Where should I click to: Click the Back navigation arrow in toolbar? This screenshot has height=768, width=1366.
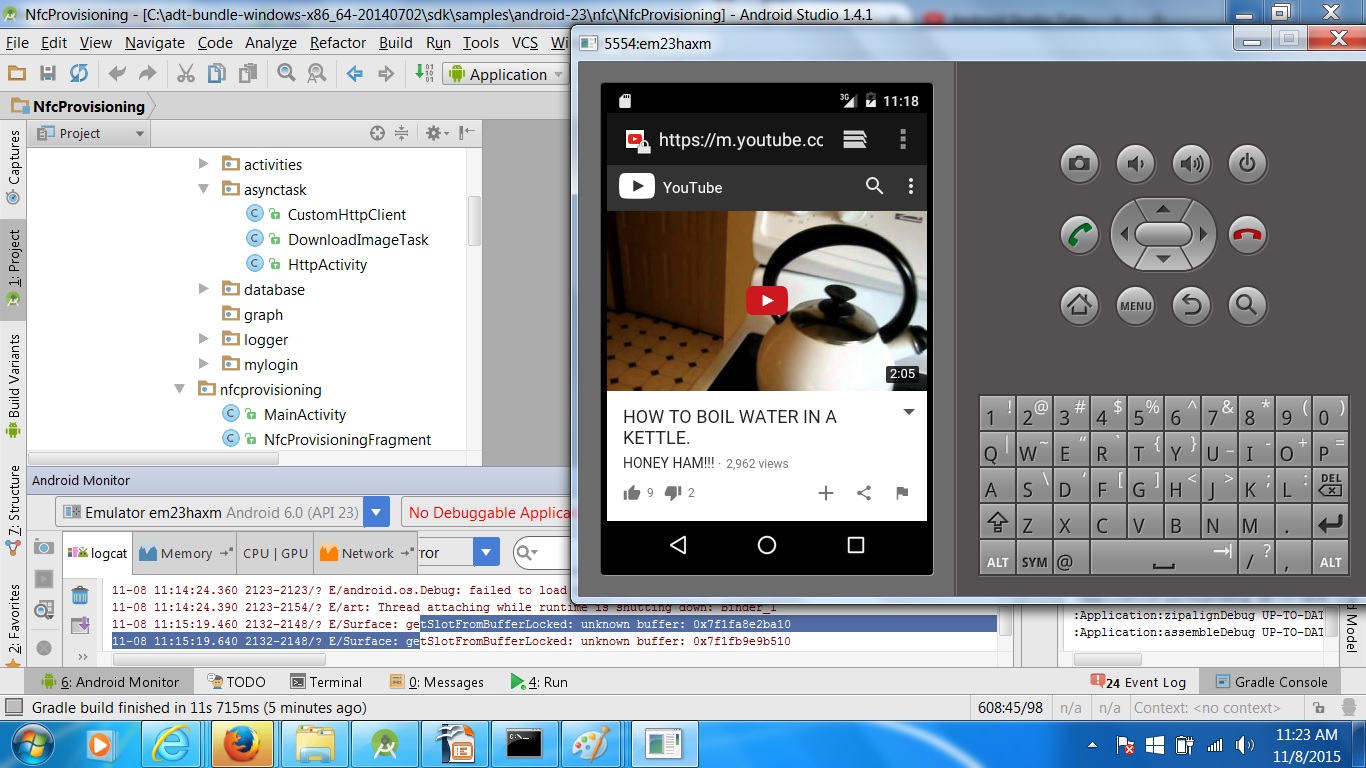pos(354,73)
